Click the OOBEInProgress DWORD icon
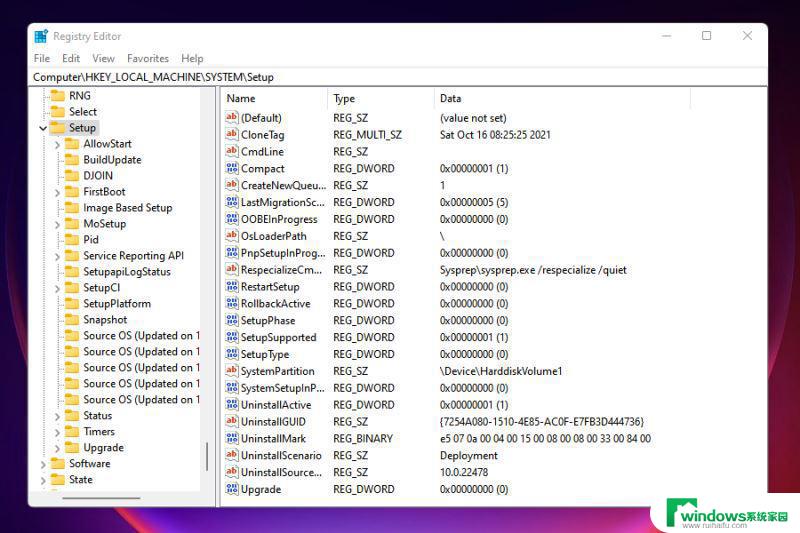This screenshot has height=533, width=800. click(x=232, y=219)
